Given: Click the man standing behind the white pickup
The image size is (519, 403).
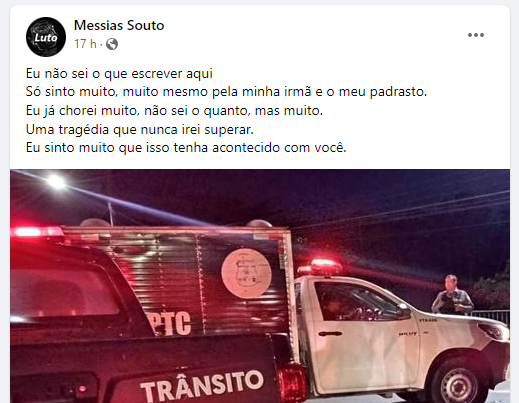Looking at the screenshot, I should point(452,295).
